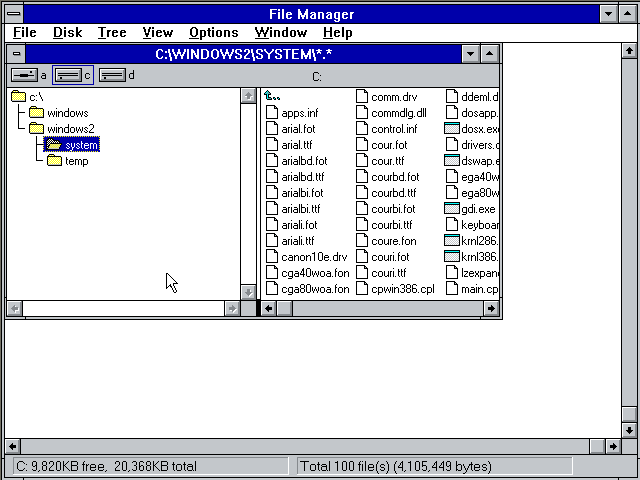Open SYSTEM window control menu box
This screenshot has width=640, height=480.
click(16, 53)
